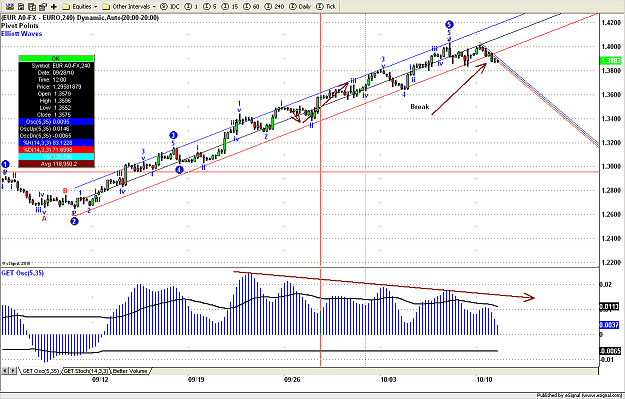Click the 1.2200 price axis label

click(611, 263)
